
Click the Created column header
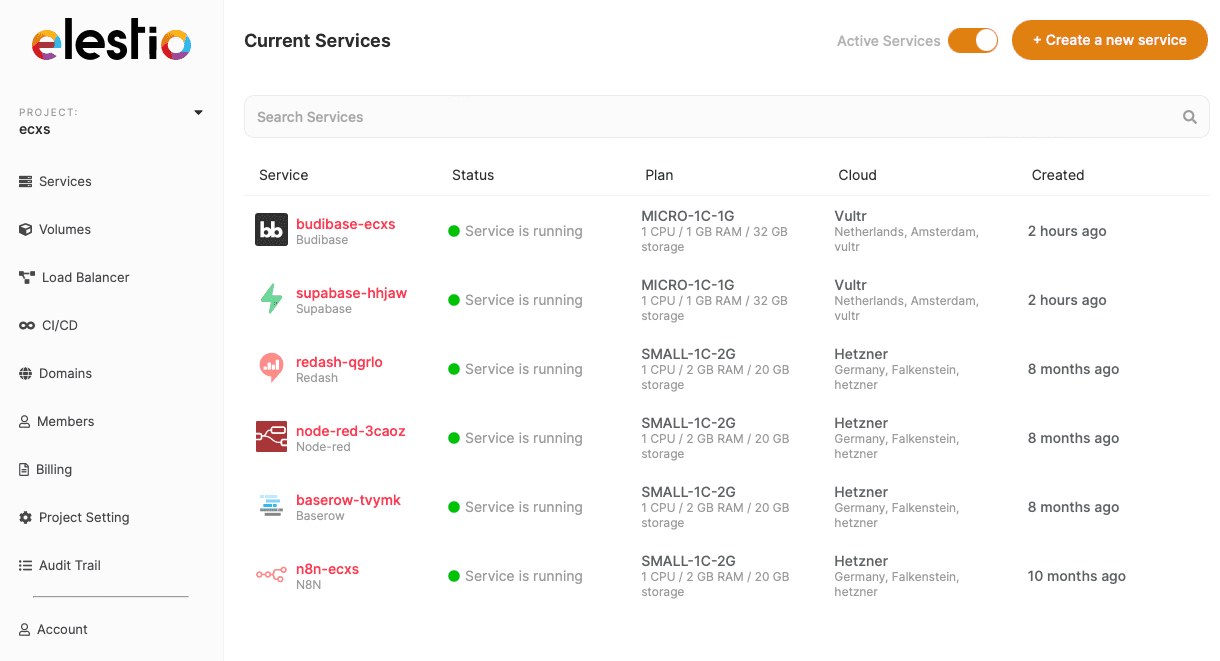pyautogui.click(x=1058, y=175)
